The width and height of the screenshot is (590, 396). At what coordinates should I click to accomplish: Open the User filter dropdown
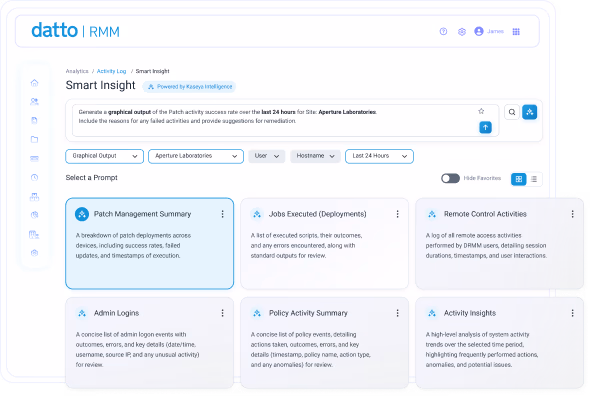click(266, 156)
